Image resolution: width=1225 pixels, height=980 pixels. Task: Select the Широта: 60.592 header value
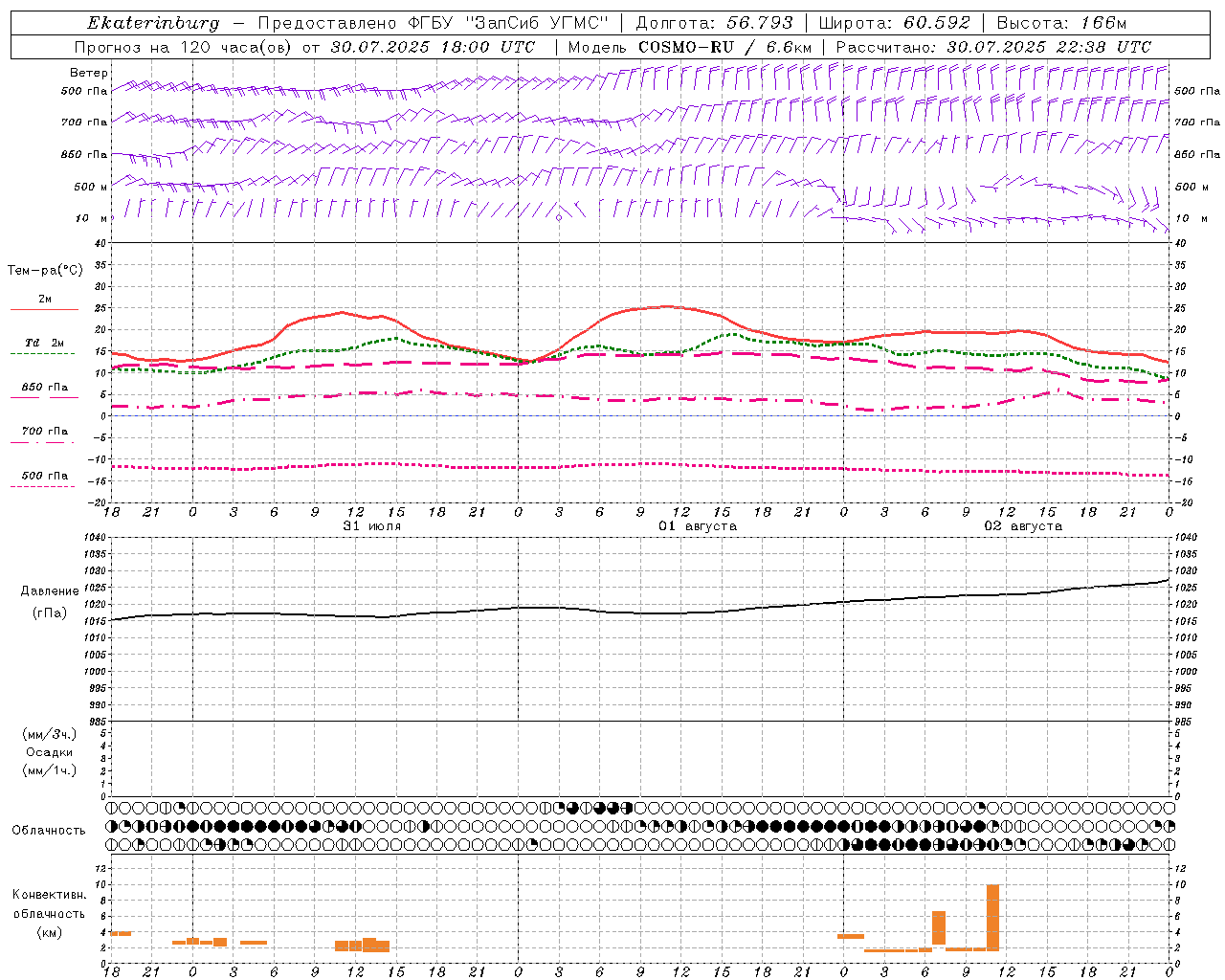894,23
